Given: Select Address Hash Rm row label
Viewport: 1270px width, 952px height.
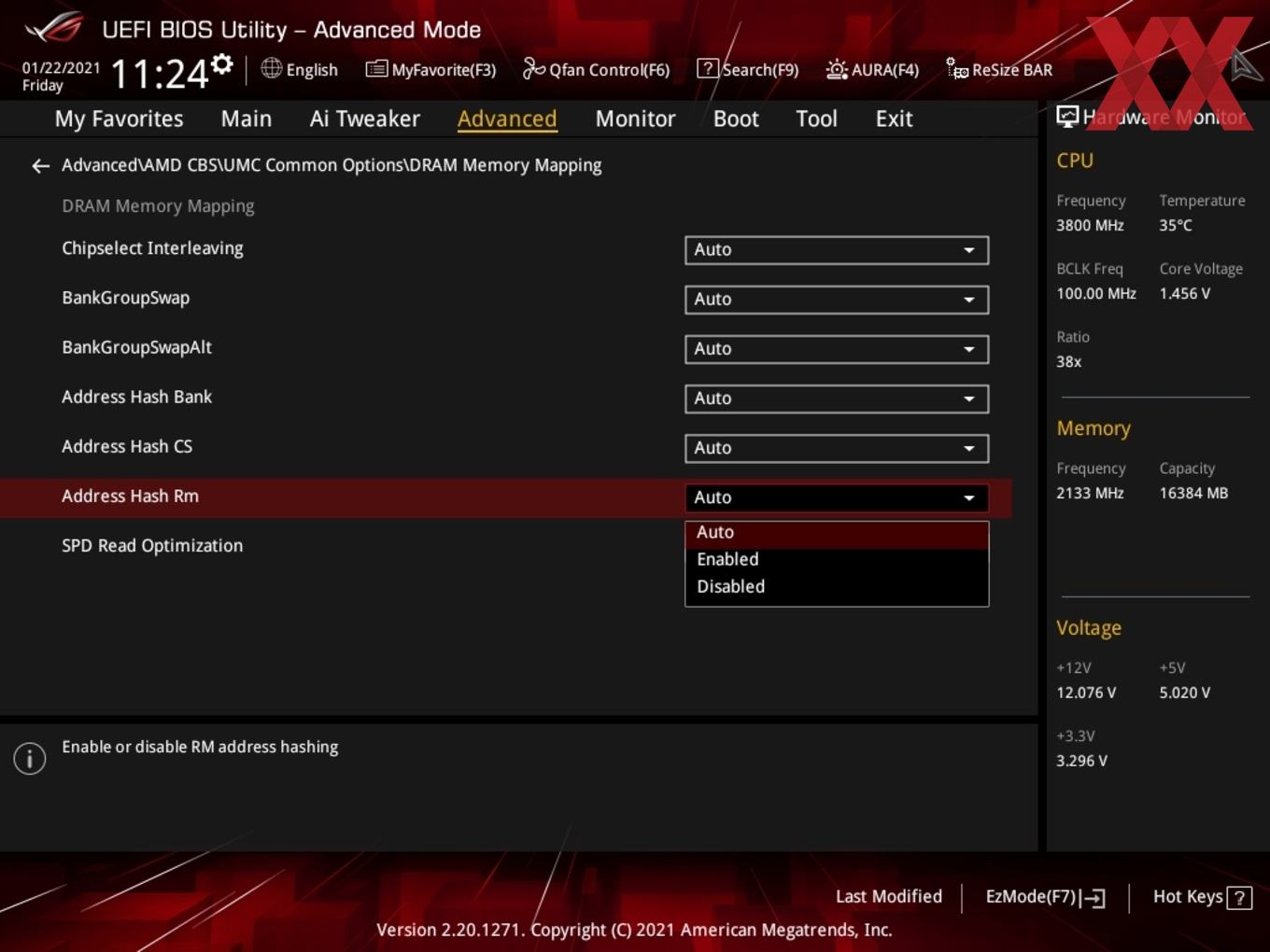Looking at the screenshot, I should (131, 497).
